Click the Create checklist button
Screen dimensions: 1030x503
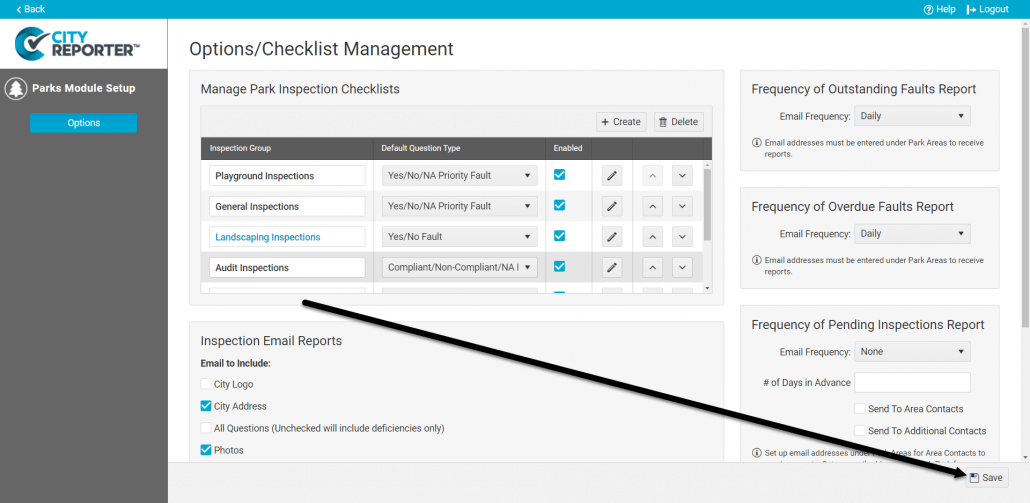tap(621, 122)
